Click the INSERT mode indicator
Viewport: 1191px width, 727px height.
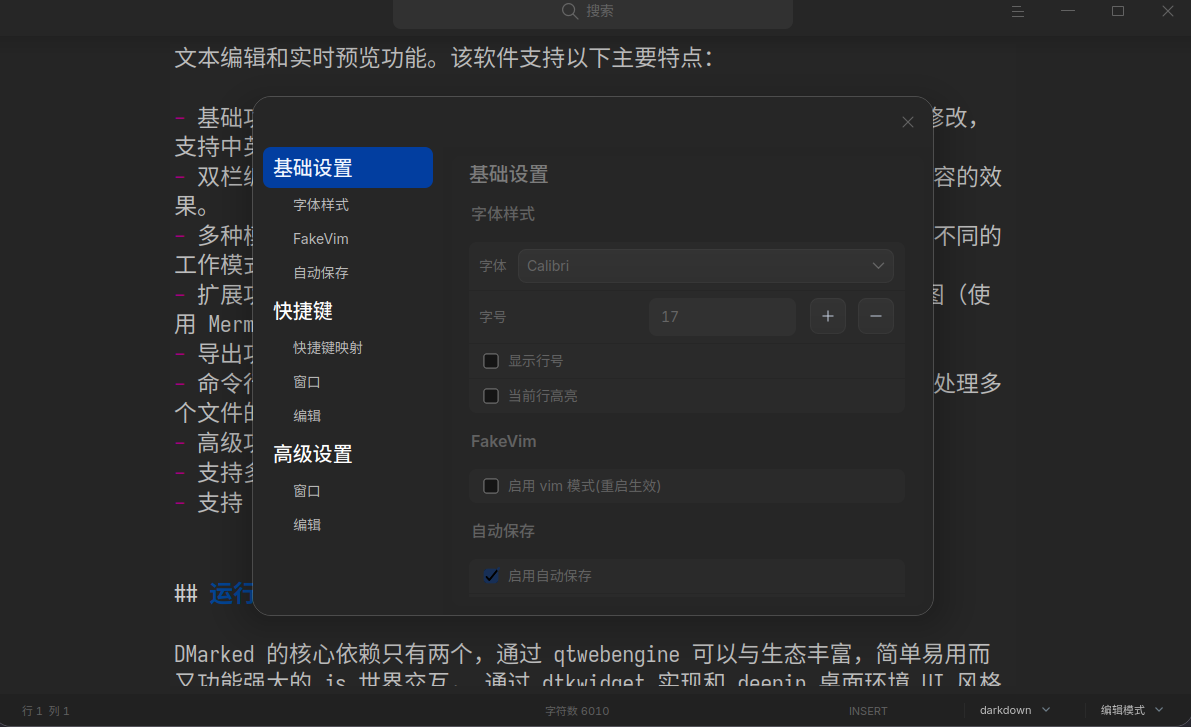[868, 711]
